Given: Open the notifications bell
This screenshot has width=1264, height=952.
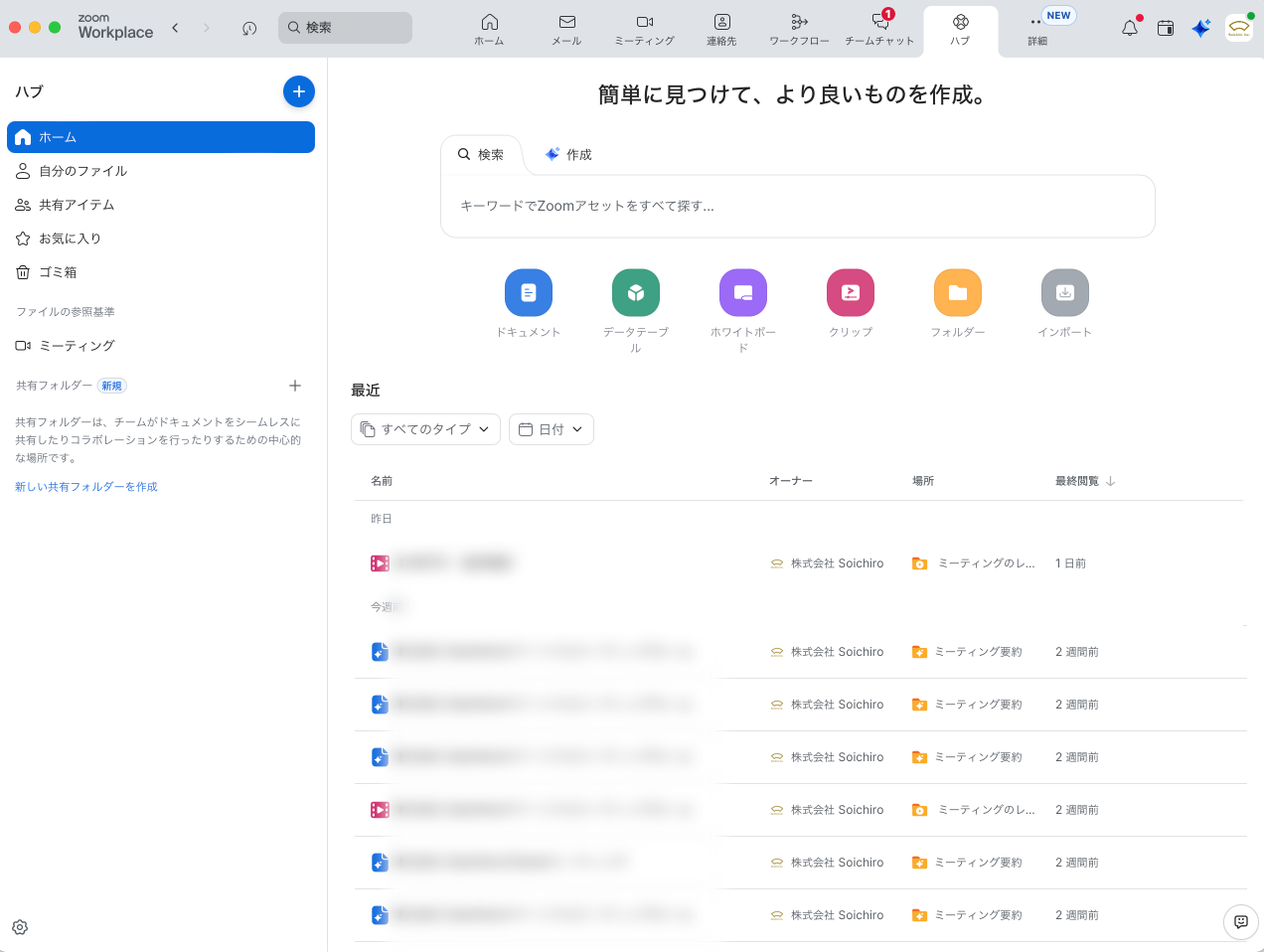Looking at the screenshot, I should coord(1129,29).
